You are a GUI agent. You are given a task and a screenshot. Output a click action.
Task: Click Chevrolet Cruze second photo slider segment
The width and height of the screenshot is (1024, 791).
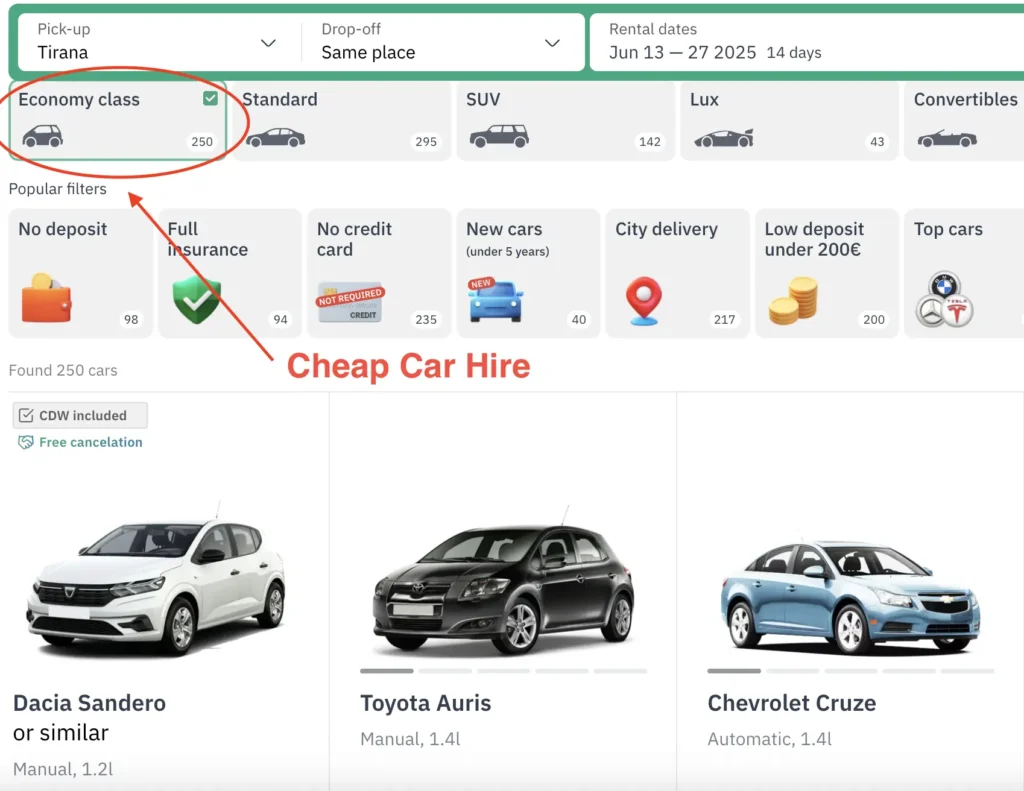pos(793,671)
